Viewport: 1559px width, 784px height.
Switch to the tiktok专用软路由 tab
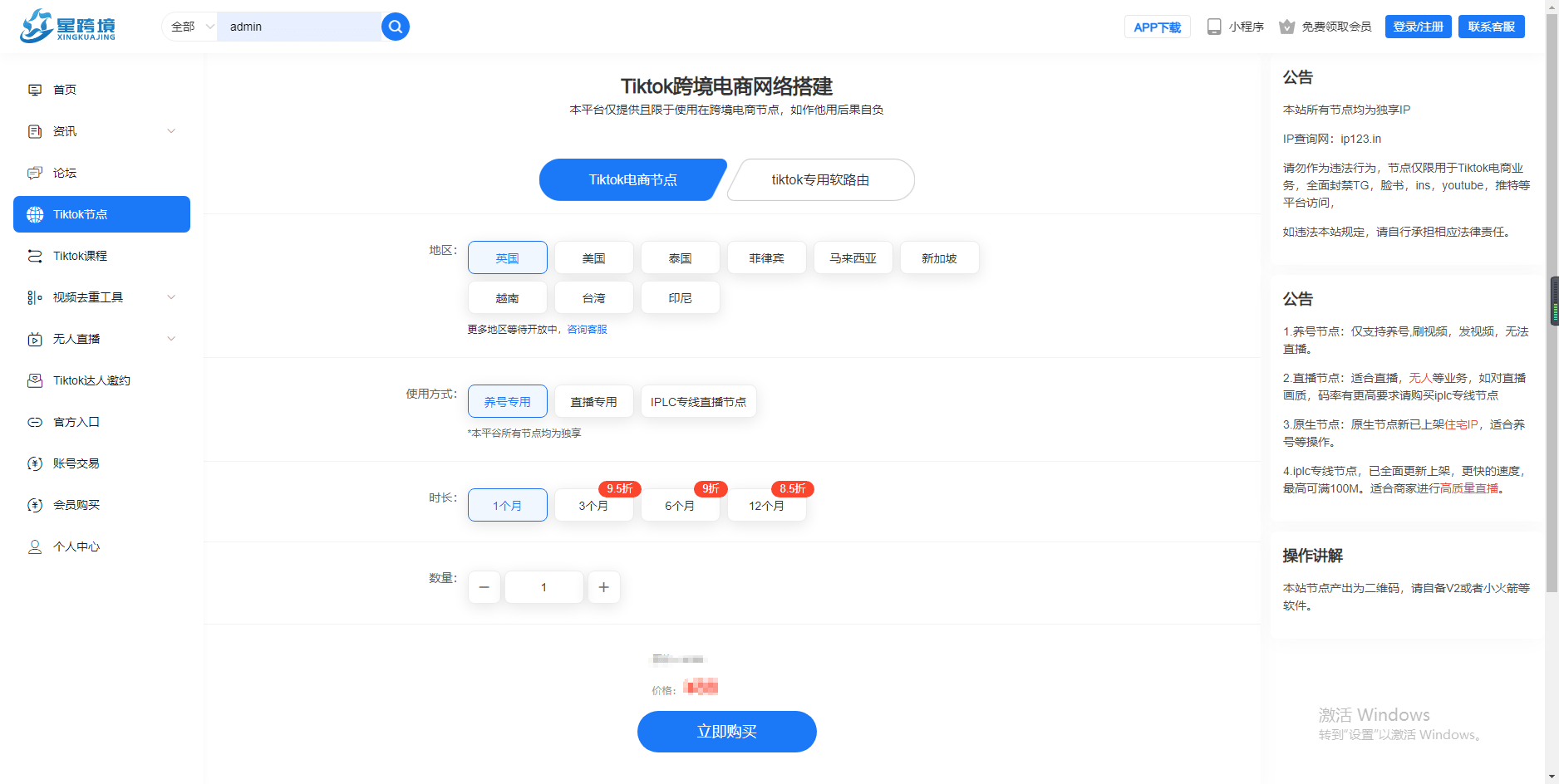(820, 179)
